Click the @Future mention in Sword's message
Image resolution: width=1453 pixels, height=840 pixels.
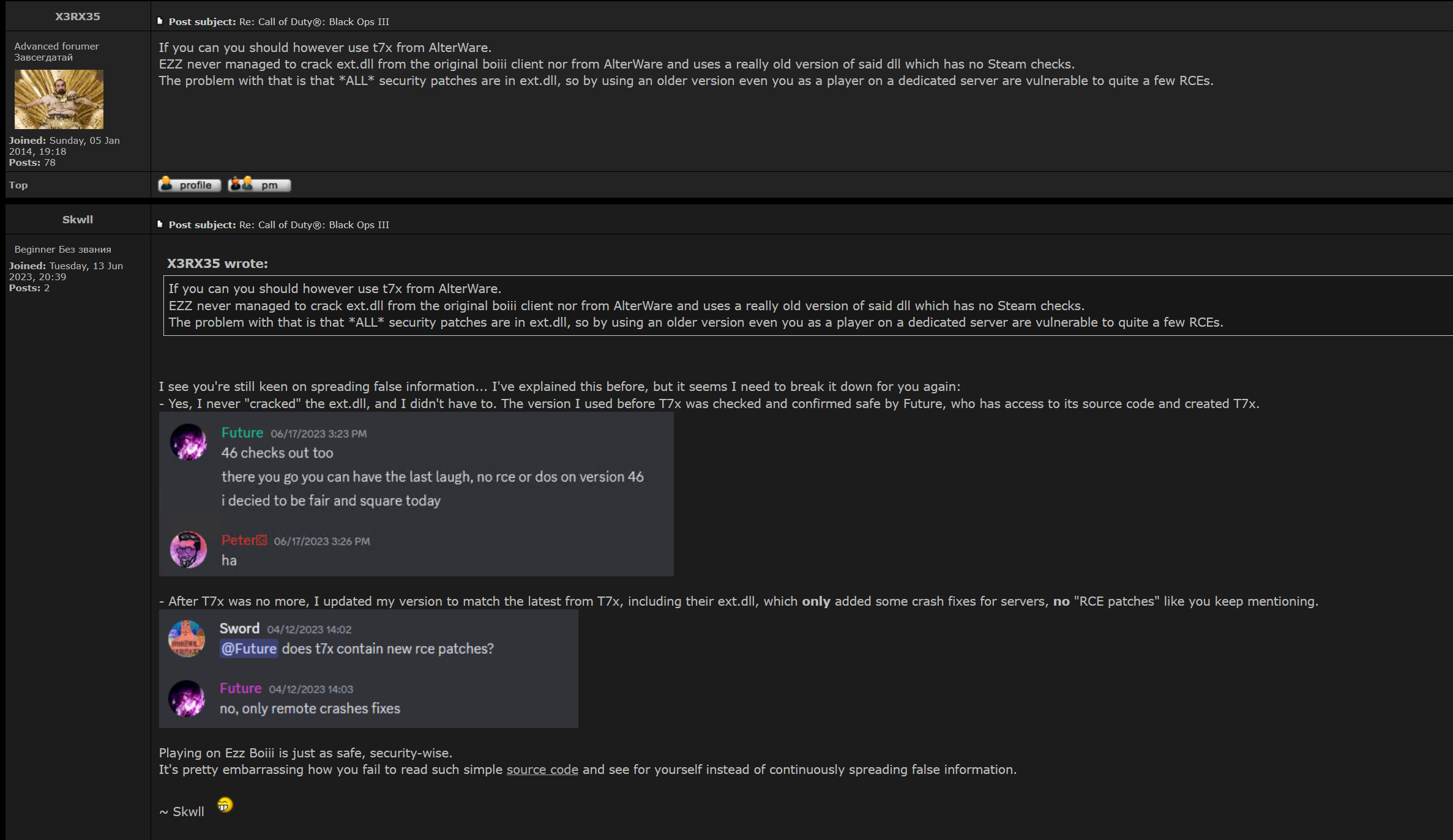coord(248,649)
